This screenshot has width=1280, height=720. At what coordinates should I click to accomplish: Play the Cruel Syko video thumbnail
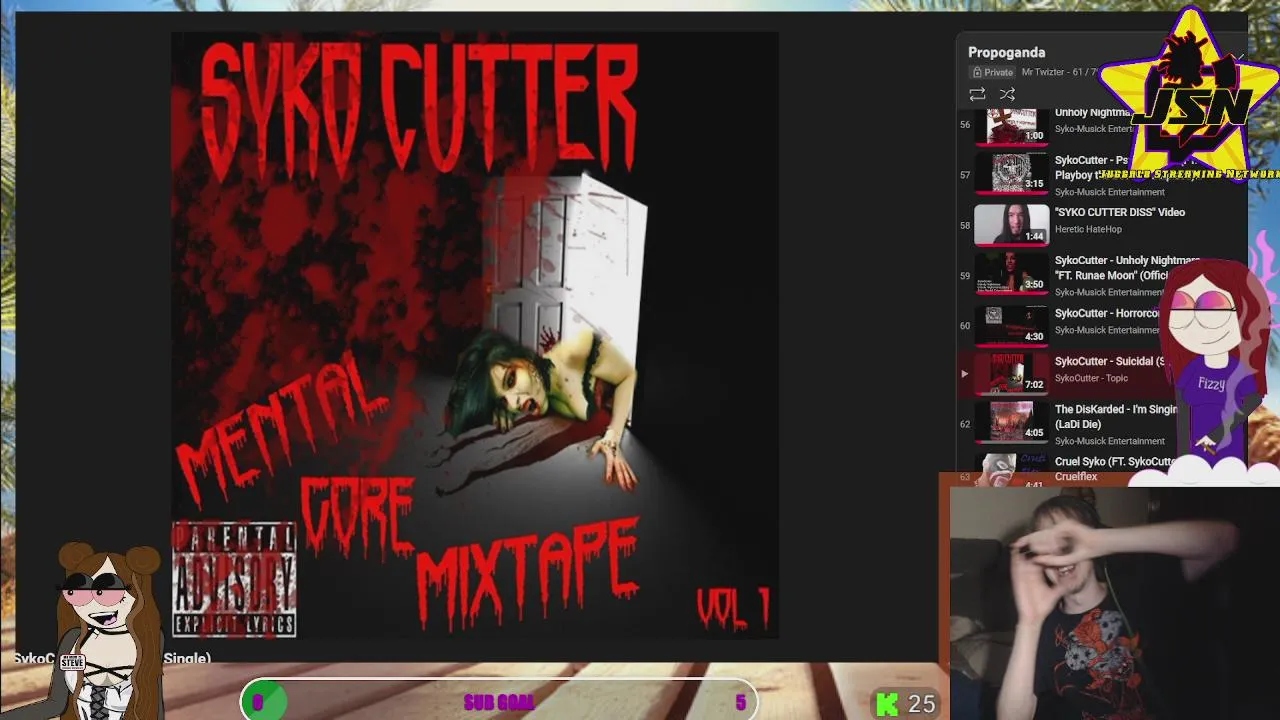click(x=1011, y=470)
